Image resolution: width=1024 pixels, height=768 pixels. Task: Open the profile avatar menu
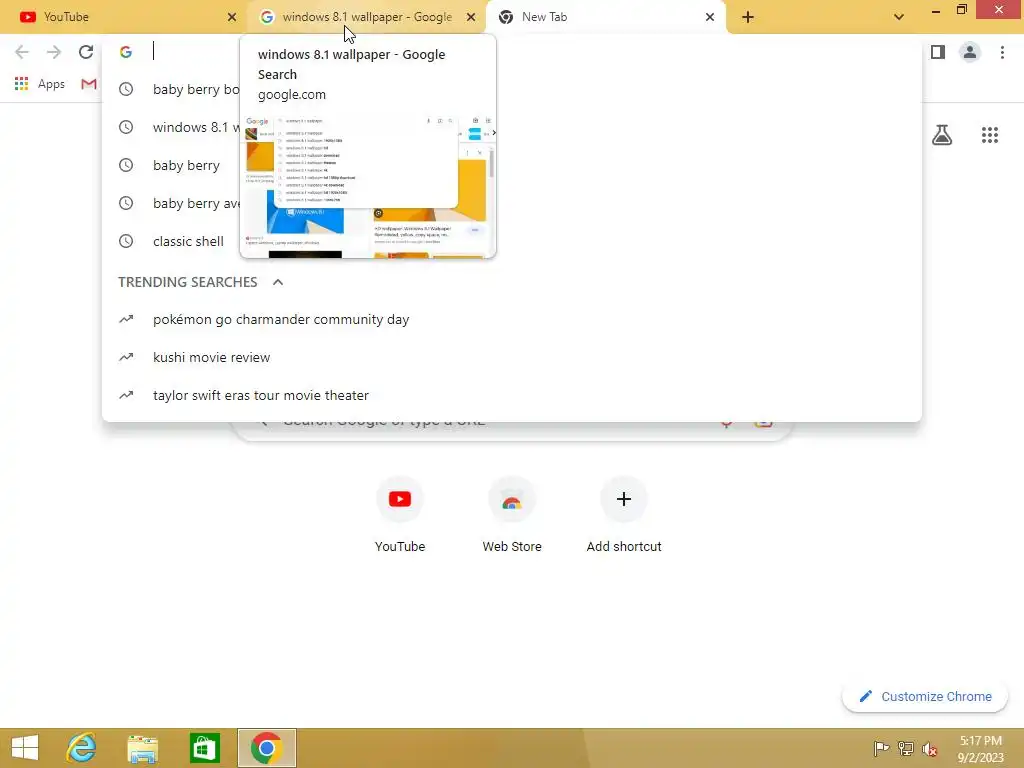point(970,52)
